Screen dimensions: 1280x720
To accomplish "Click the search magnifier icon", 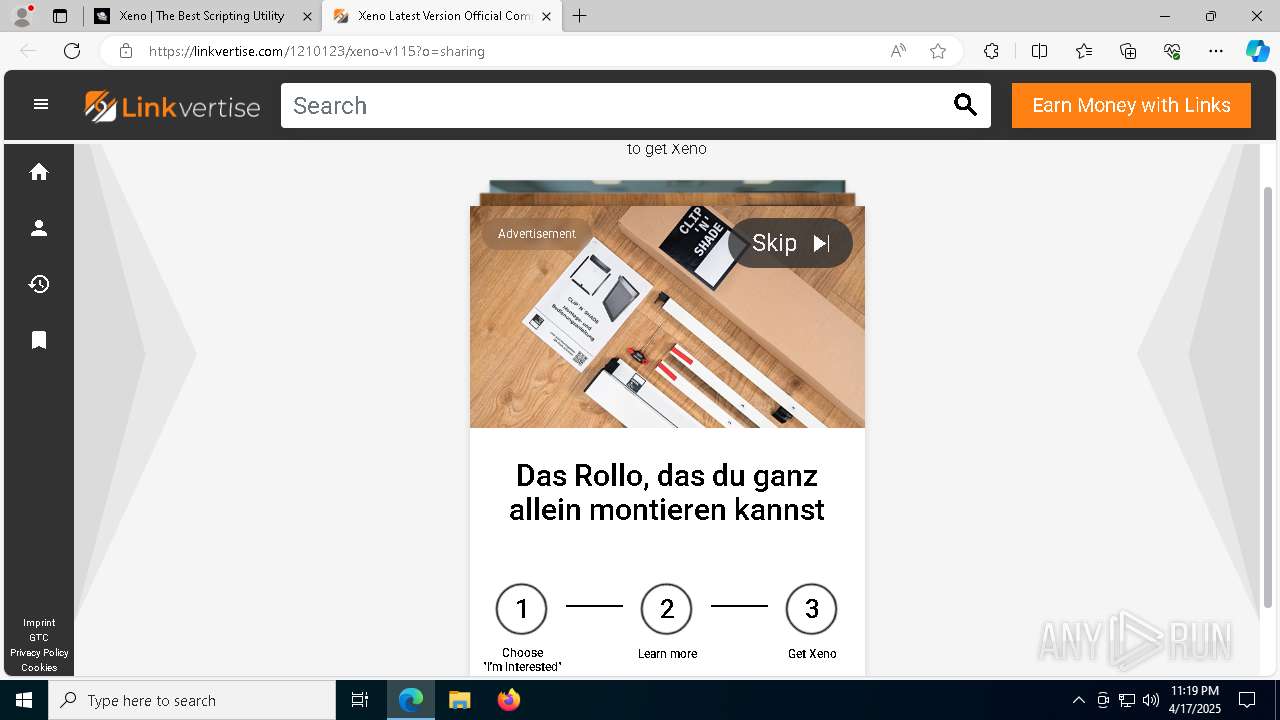I will (965, 105).
